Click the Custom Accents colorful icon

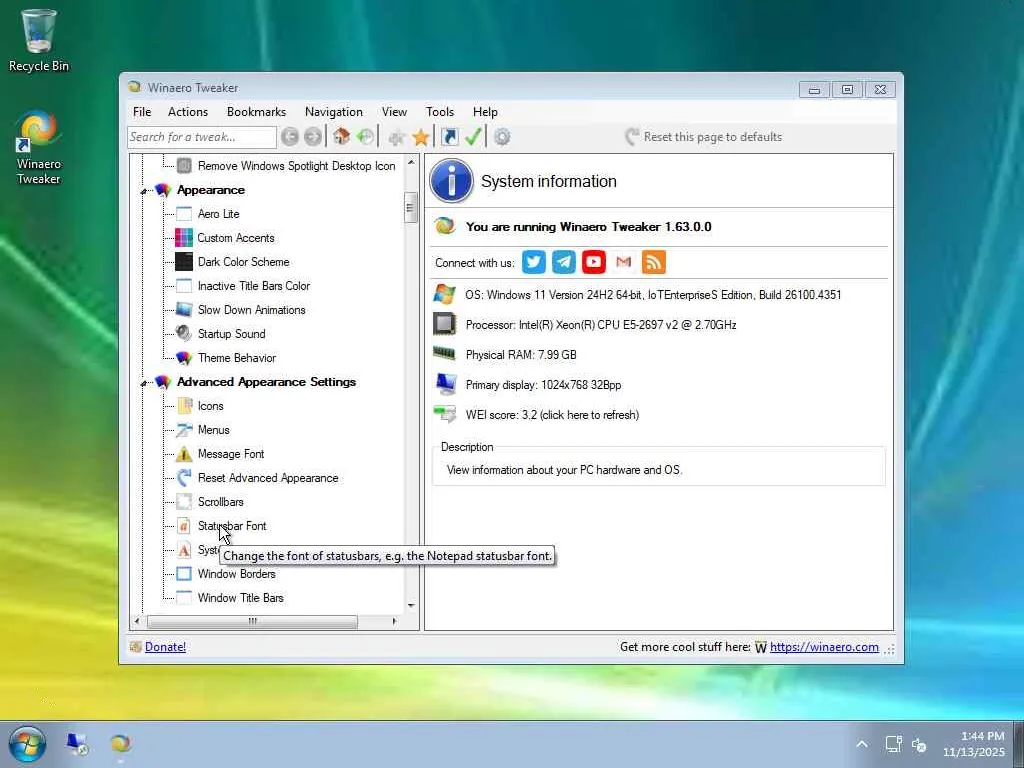pyautogui.click(x=184, y=238)
